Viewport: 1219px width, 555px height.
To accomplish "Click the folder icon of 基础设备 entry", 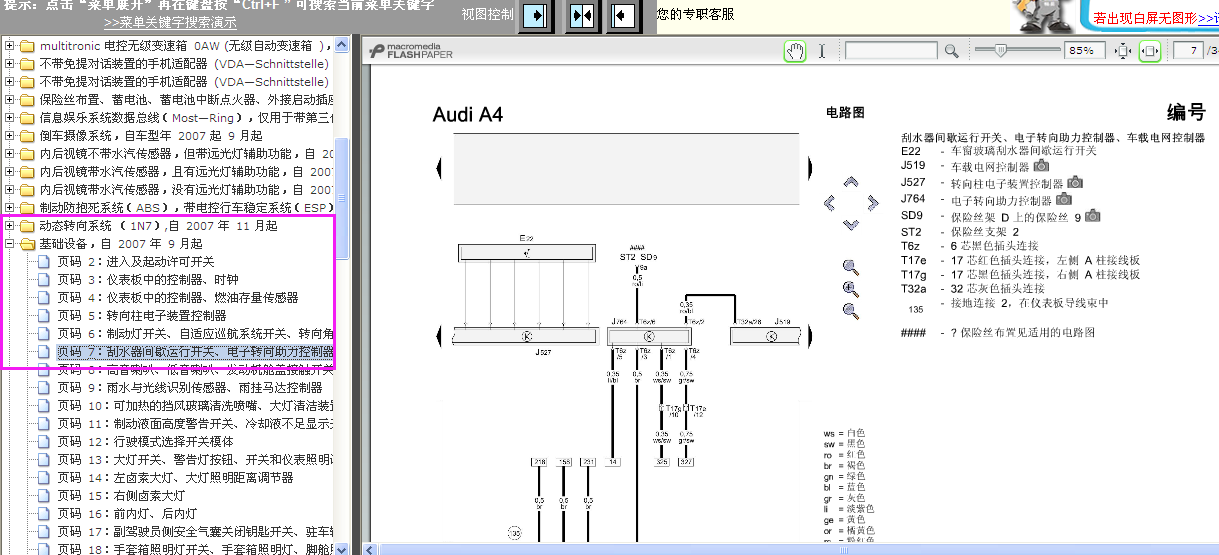I will pyautogui.click(x=27, y=244).
